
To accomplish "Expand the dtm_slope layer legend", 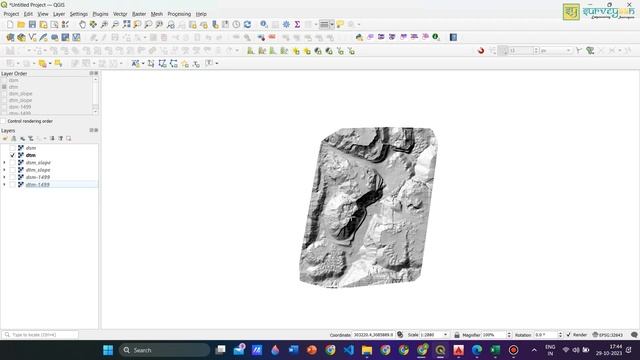I will pyautogui.click(x=4, y=170).
